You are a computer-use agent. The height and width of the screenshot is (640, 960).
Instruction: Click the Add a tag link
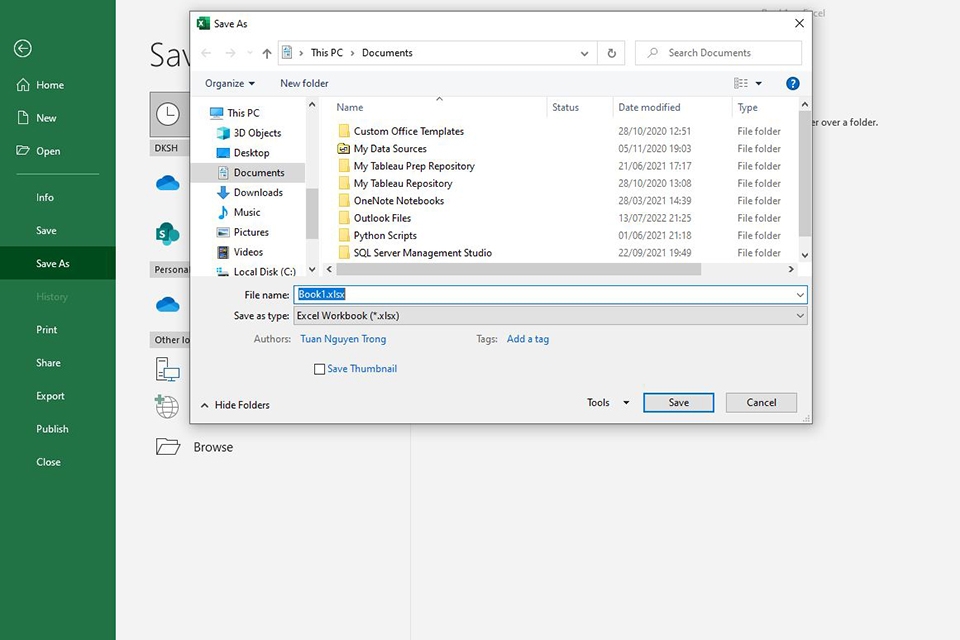point(527,339)
